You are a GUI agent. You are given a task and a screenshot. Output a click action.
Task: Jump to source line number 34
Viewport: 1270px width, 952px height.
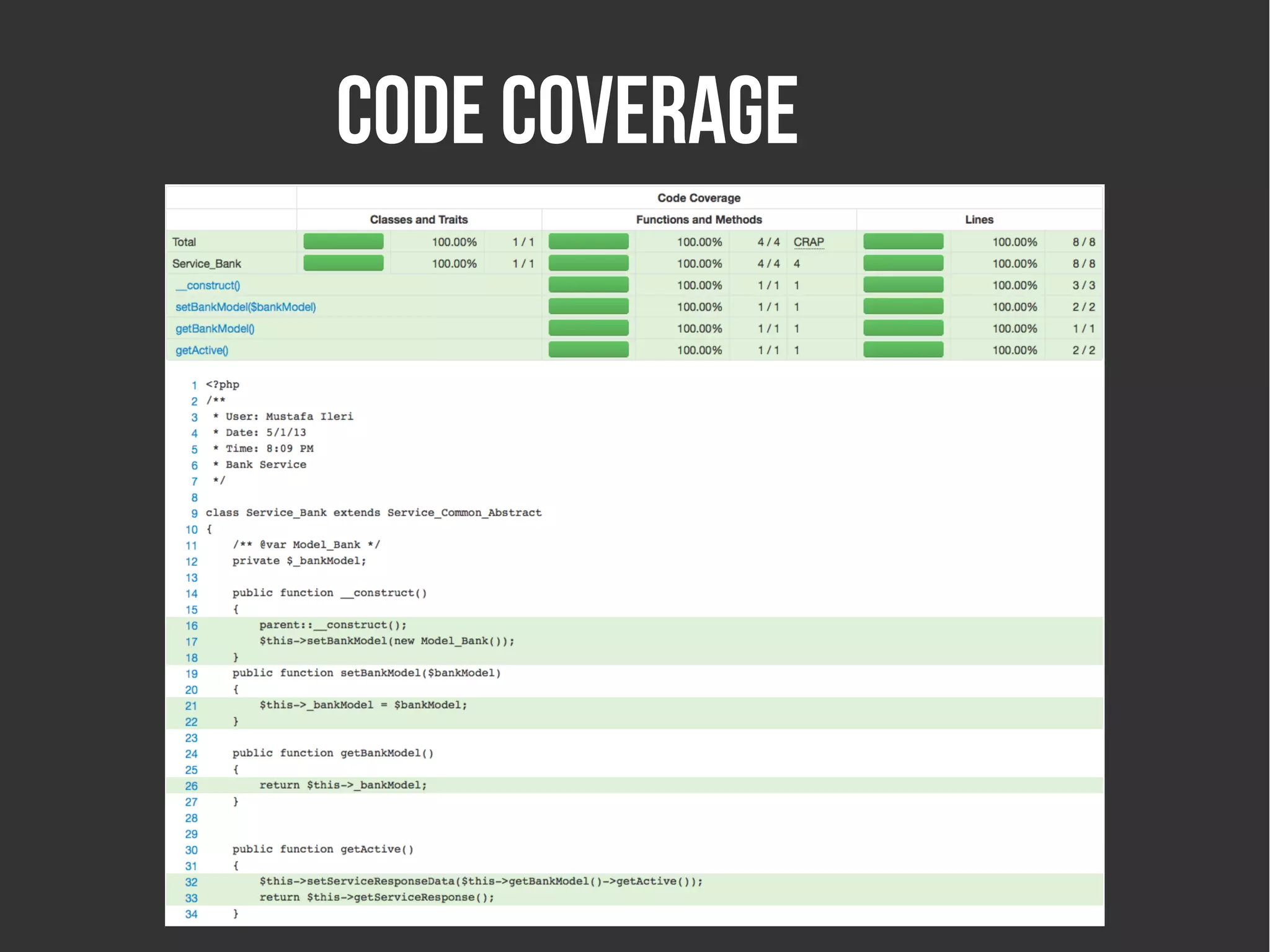click(192, 914)
